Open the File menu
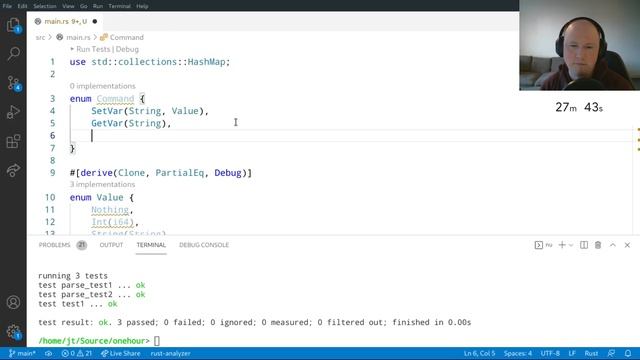This screenshot has width=640, height=360. pyautogui.click(x=7, y=6)
